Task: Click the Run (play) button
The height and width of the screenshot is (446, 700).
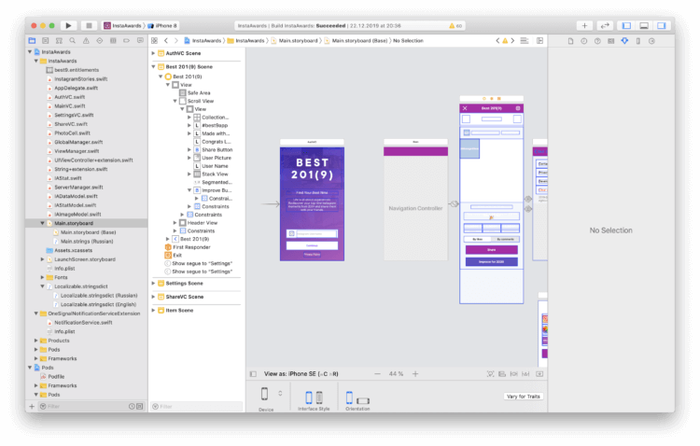Action: 68,25
